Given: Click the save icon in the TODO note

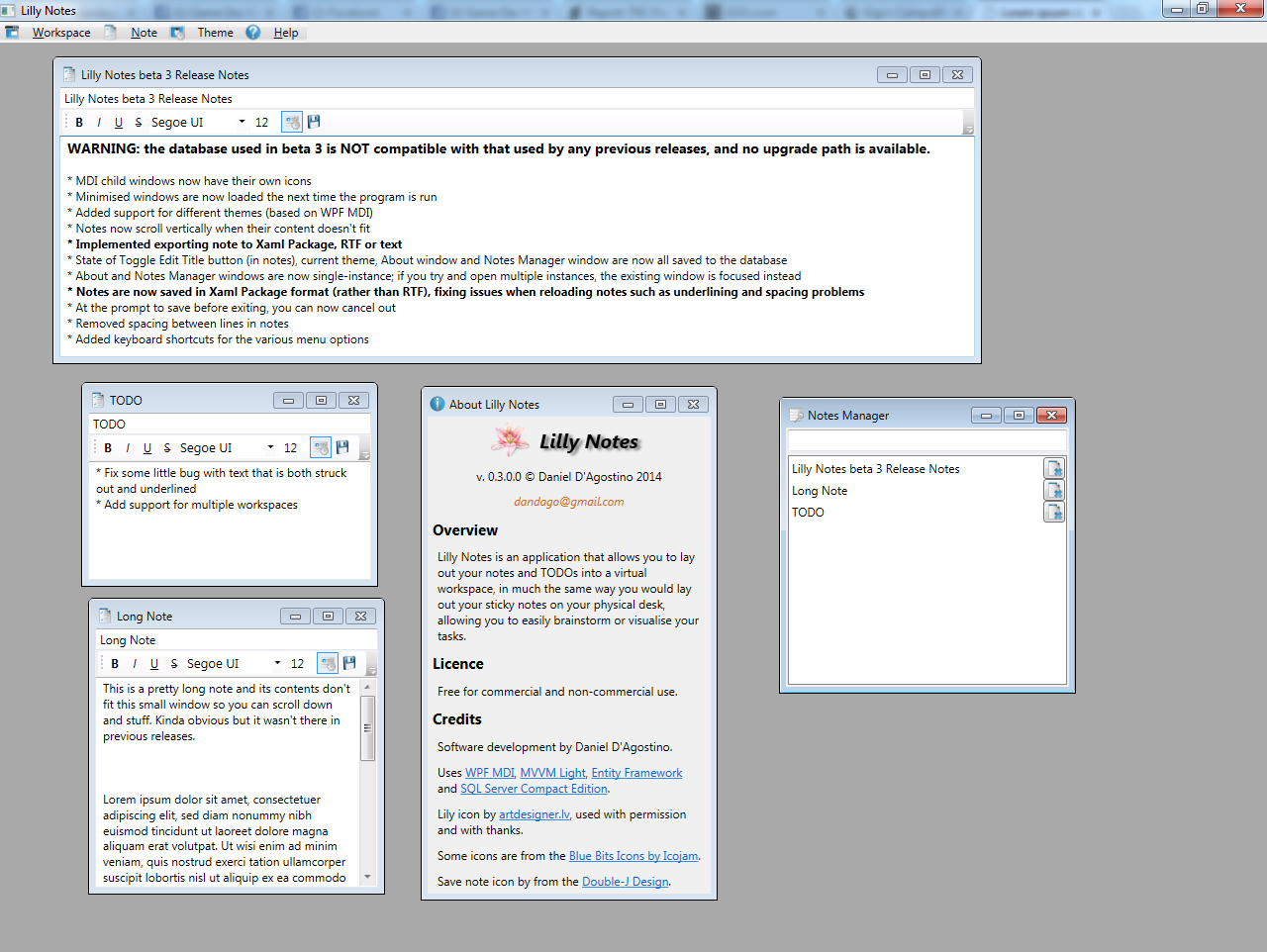Looking at the screenshot, I should pos(342,447).
